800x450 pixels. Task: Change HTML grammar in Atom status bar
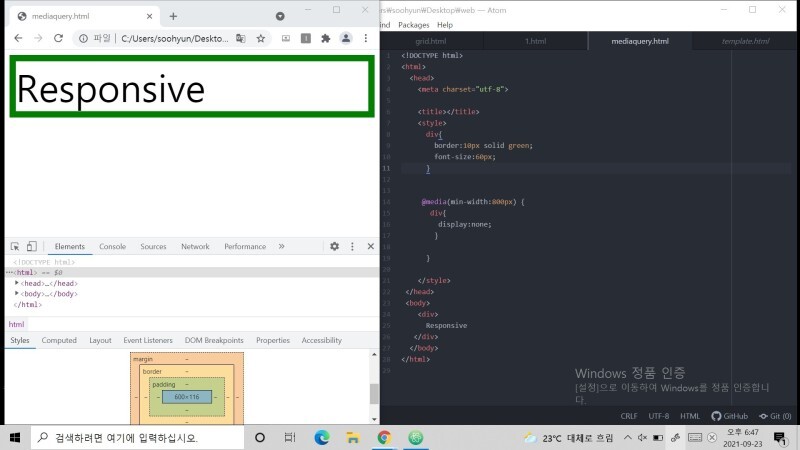pos(690,416)
